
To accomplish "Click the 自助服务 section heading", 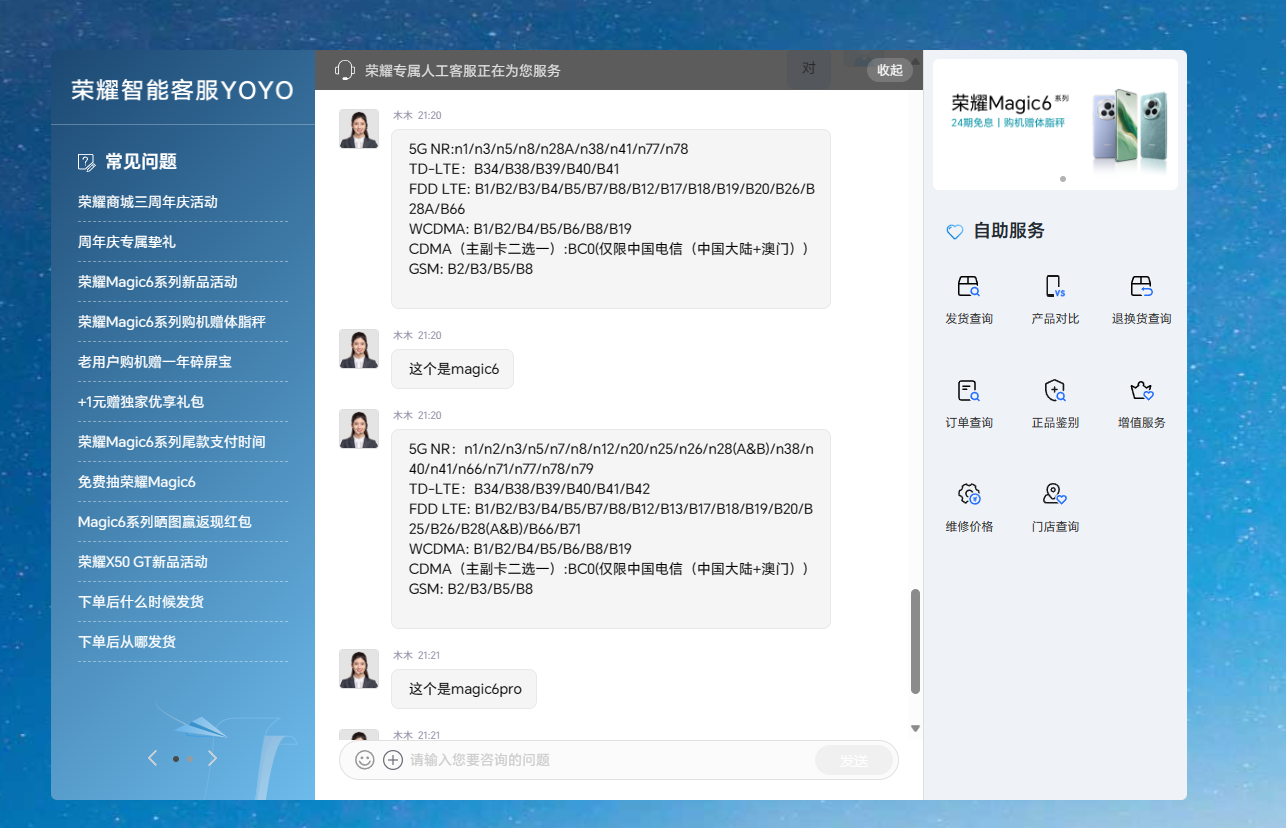I will point(1009,231).
